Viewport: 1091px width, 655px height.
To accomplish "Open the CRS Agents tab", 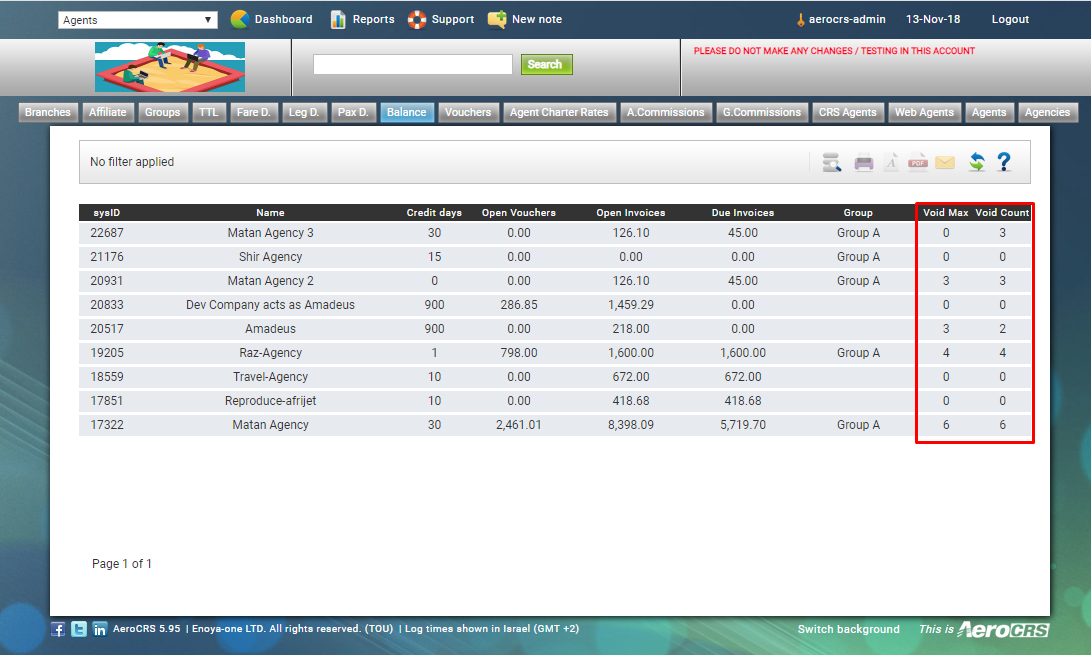I will [847, 113].
